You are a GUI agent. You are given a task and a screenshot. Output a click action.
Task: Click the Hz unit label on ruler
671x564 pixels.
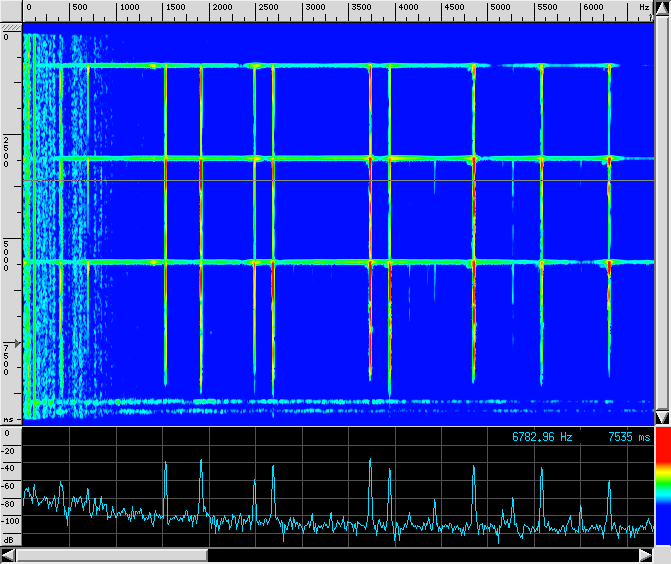coord(644,7)
